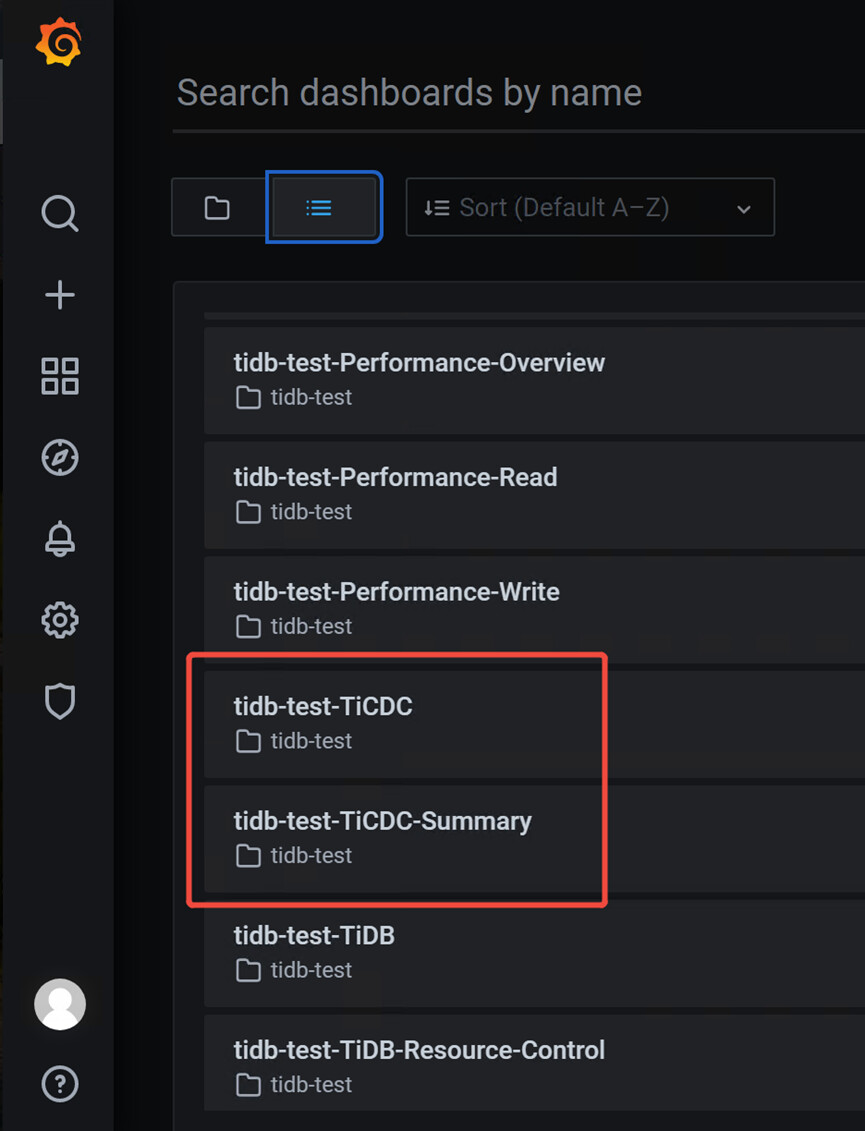Image resolution: width=865 pixels, height=1131 pixels.
Task: Click the Grafana logo home icon
Action: [58, 43]
